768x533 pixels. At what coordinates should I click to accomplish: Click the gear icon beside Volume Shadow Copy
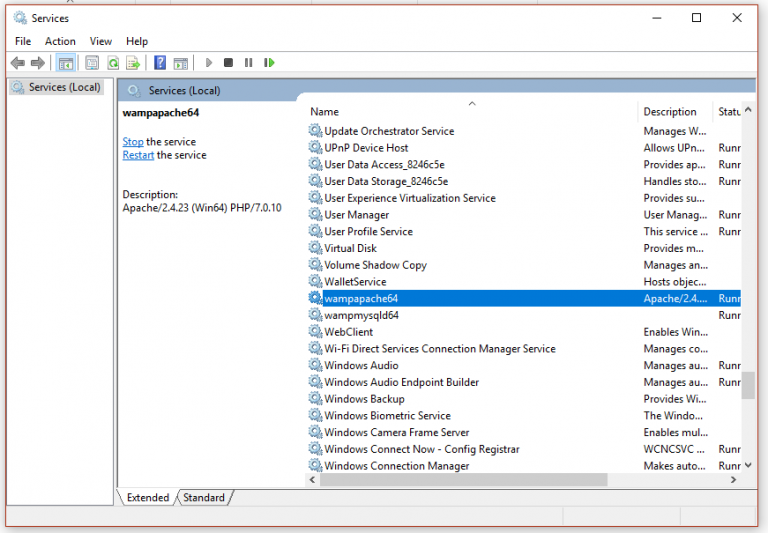tap(315, 265)
